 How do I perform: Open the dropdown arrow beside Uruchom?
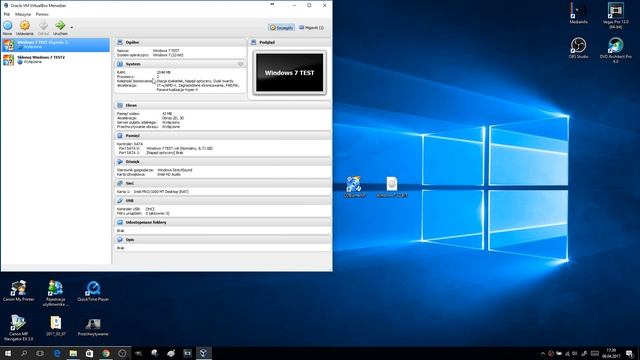(72, 28)
